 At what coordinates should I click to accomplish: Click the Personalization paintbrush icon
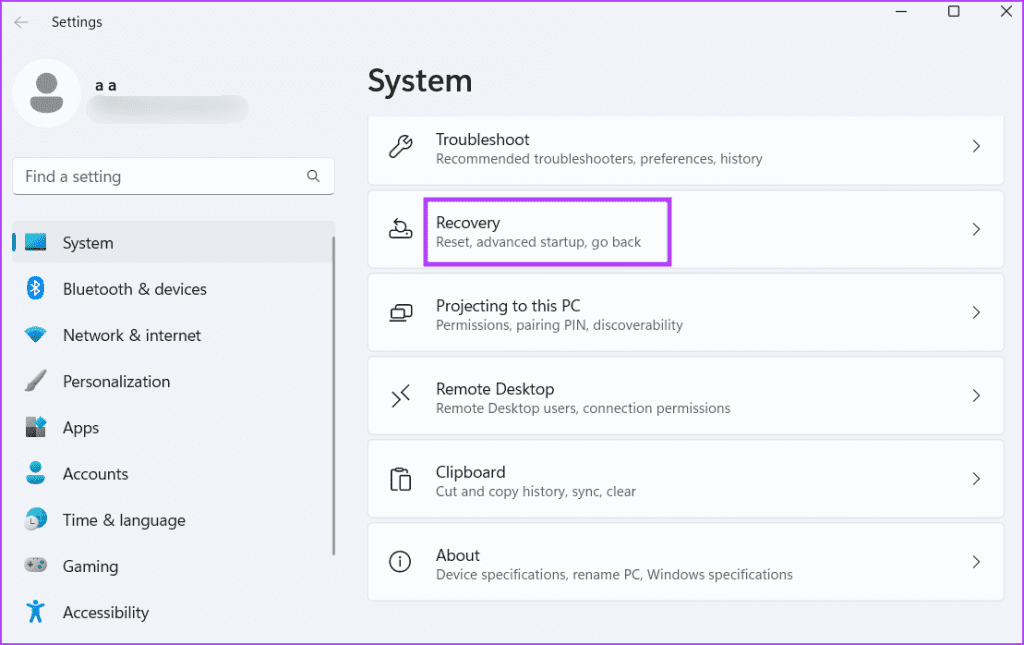[36, 382]
